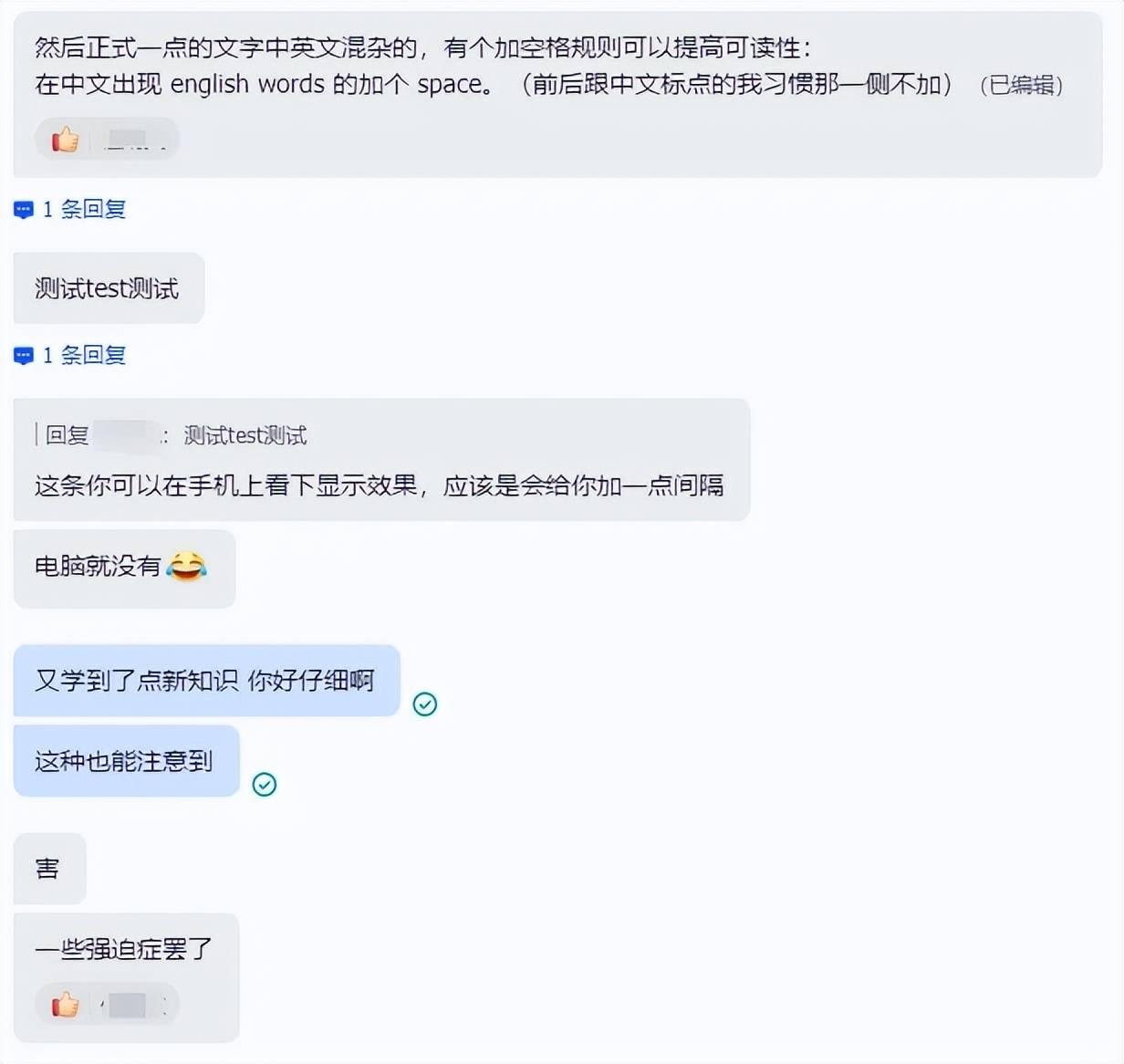1124x1064 pixels.
Task: Click thumbs-up reaction under the spacing rule message
Action: (66, 140)
